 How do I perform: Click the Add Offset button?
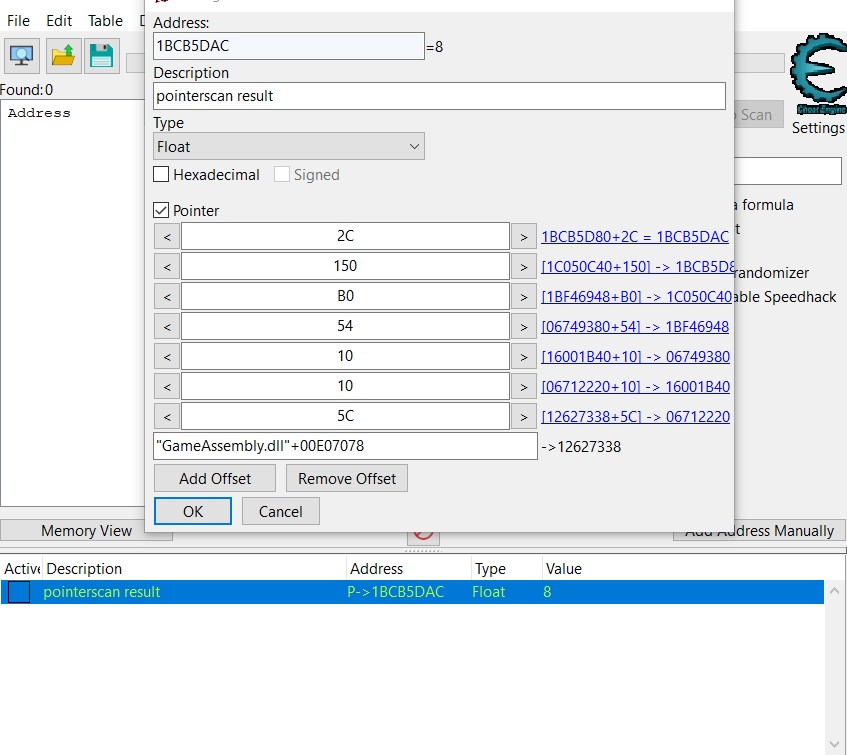[214, 478]
